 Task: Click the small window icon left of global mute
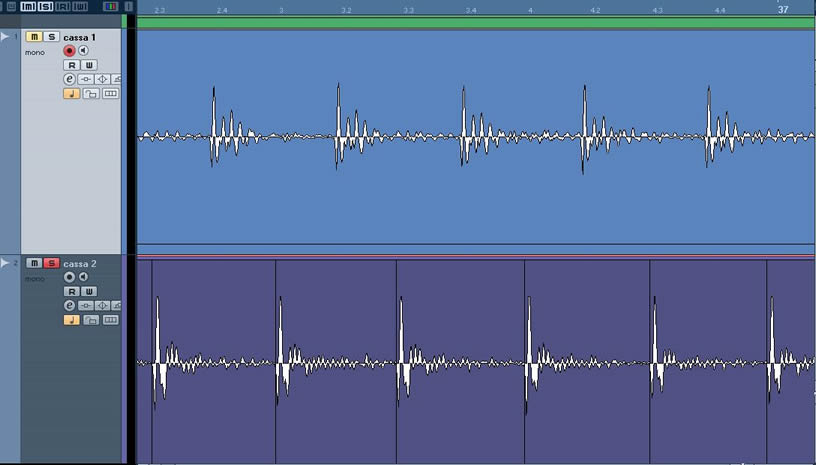[x=11, y=7]
